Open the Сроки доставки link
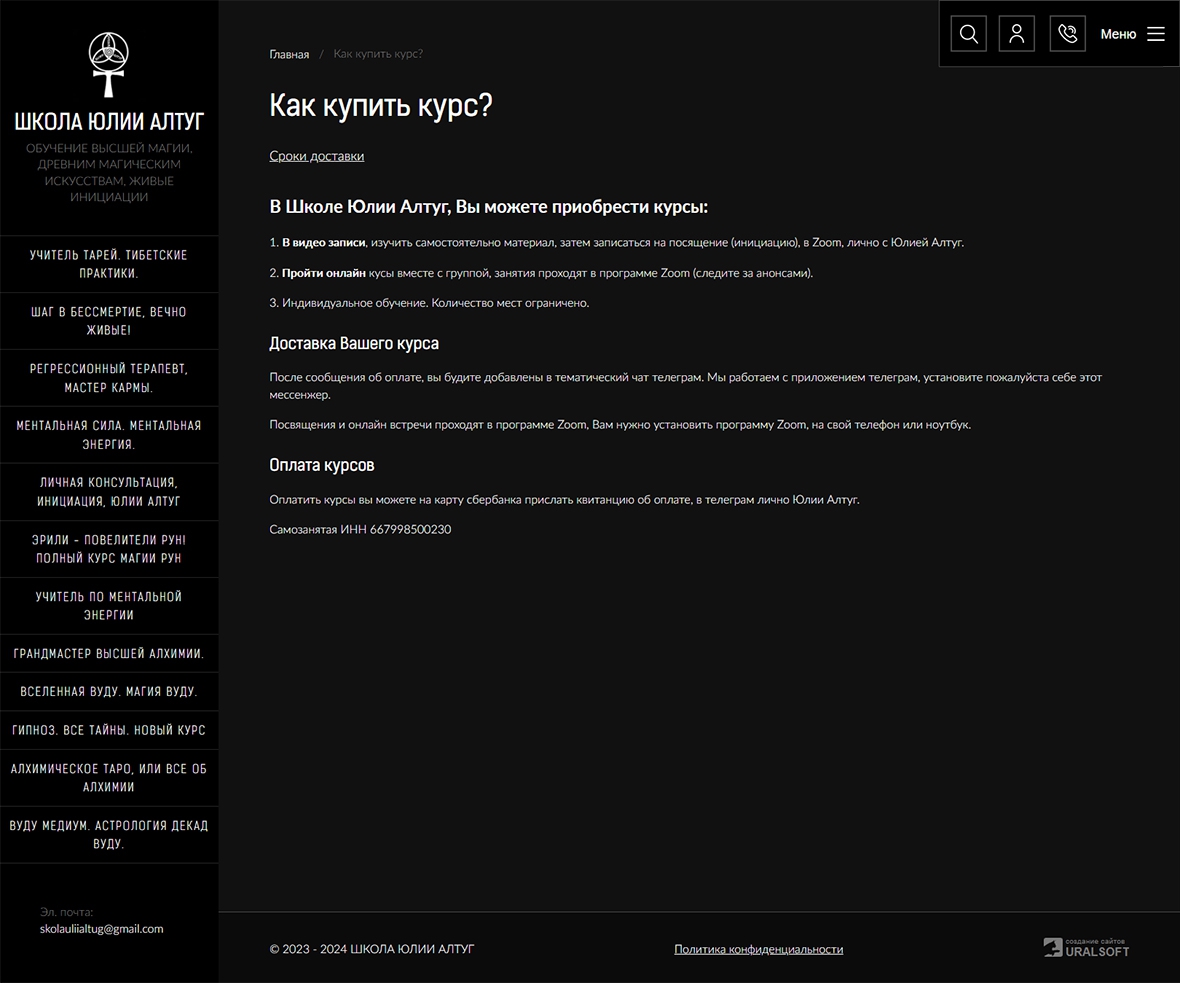Image resolution: width=1180 pixels, height=983 pixels. pyautogui.click(x=316, y=156)
